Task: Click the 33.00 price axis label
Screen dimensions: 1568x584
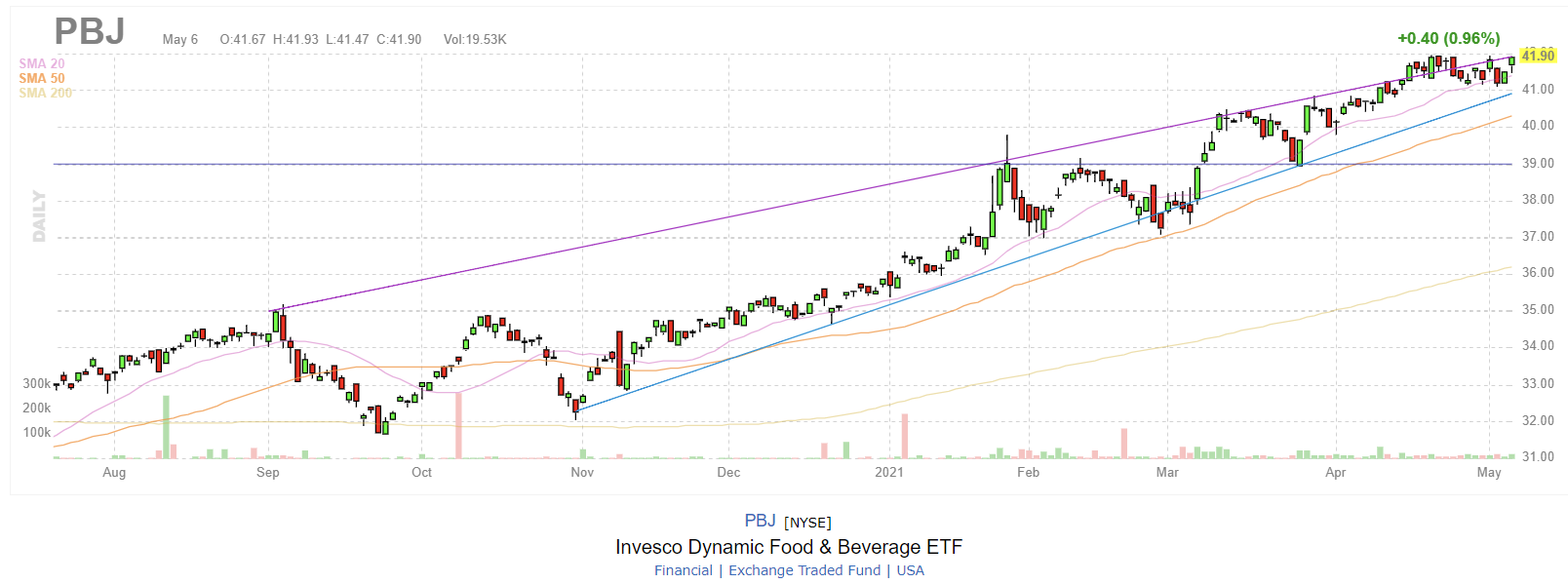Action: pos(1538,383)
